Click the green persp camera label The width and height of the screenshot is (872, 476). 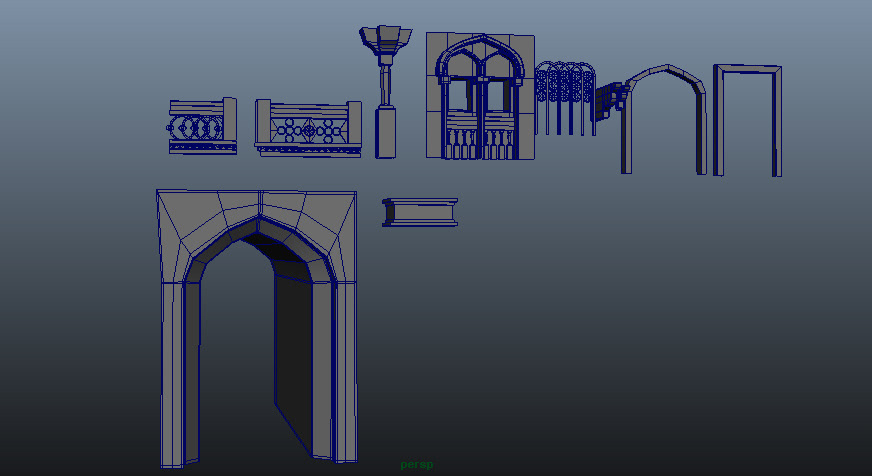point(417,464)
